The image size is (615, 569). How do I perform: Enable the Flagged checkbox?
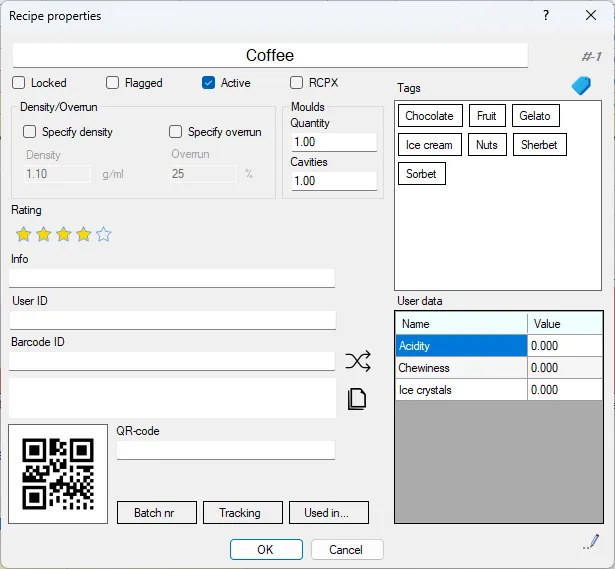[112, 83]
